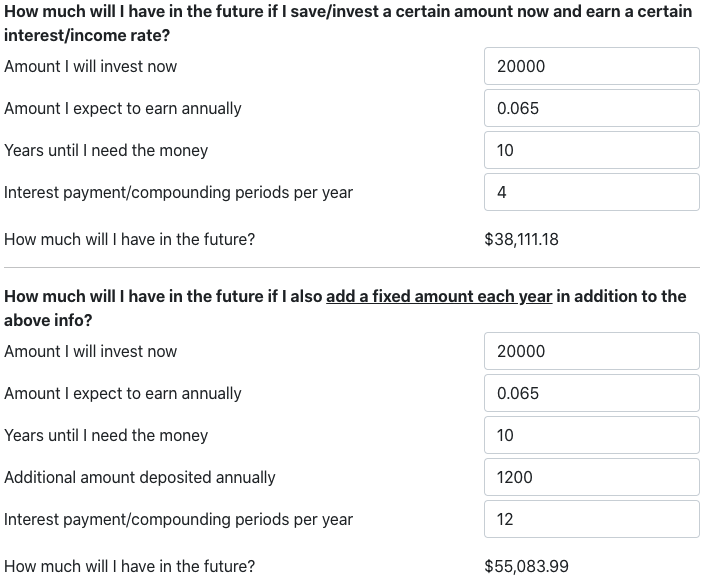Image resolution: width=707 pixels, height=581 pixels.
Task: Click the second section's 'Amount I expect to earn annually' label
Action: pyautogui.click(x=123, y=393)
